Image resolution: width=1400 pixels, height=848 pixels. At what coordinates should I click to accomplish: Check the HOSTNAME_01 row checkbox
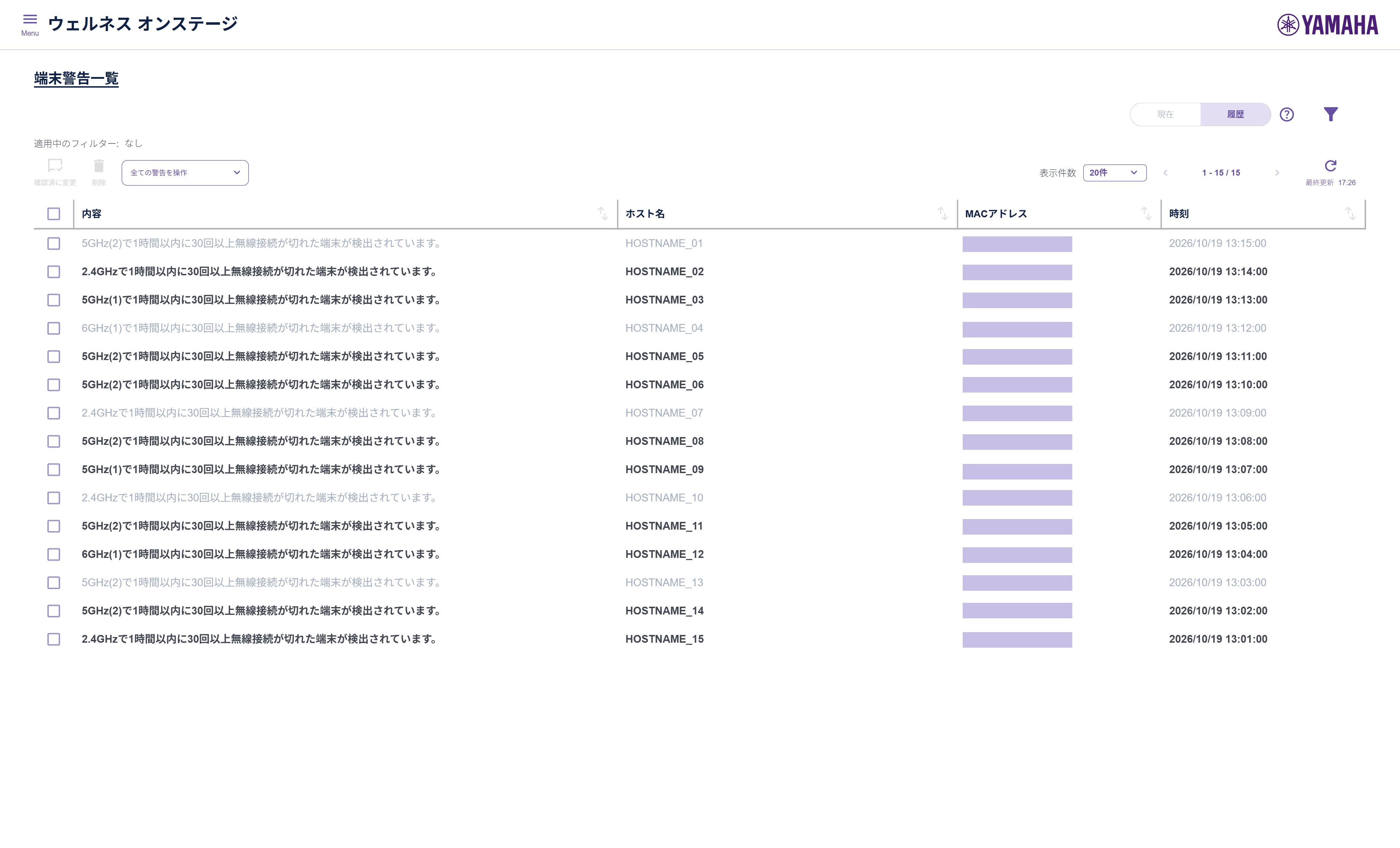(x=54, y=244)
